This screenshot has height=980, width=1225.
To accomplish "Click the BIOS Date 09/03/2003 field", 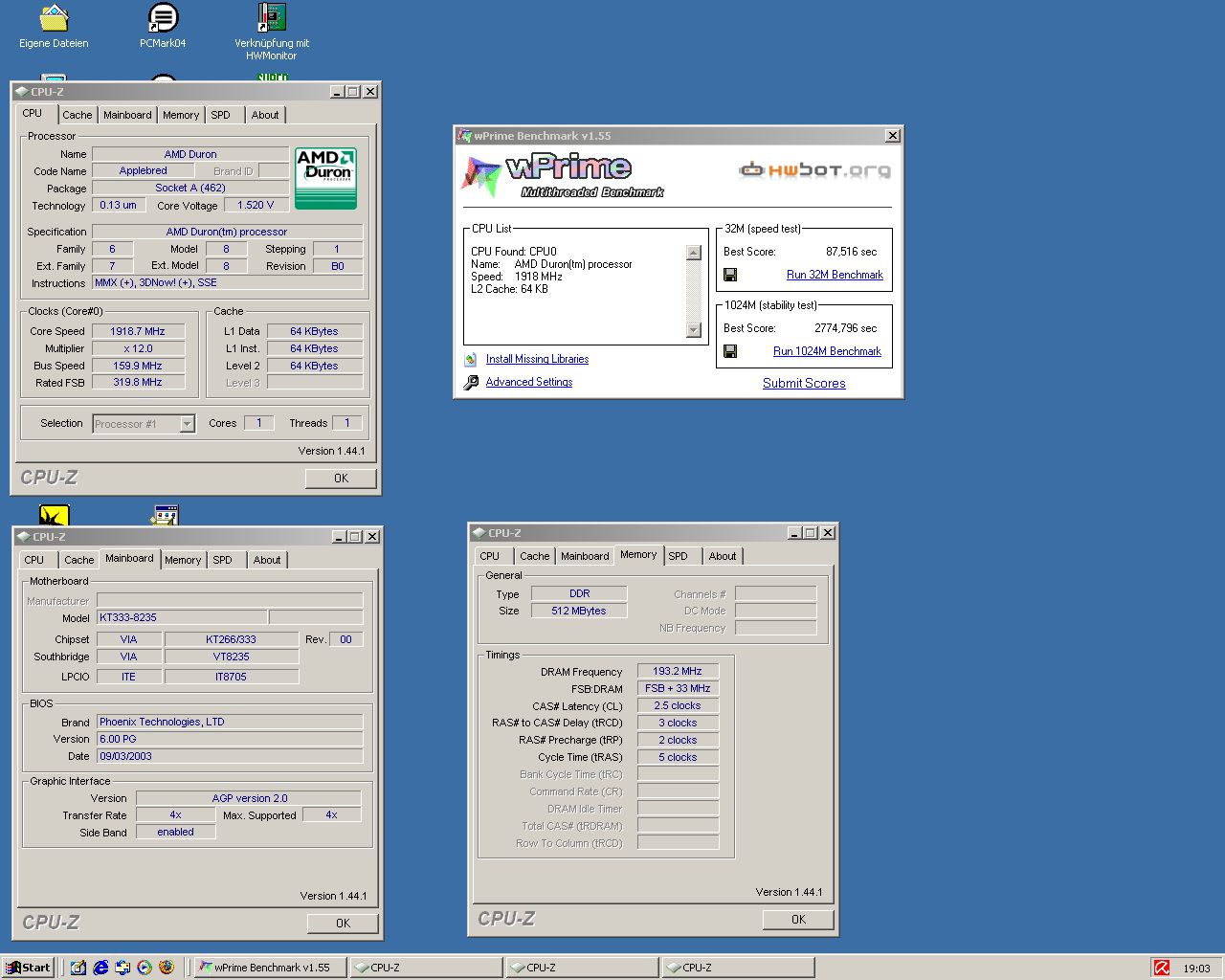I will [230, 756].
